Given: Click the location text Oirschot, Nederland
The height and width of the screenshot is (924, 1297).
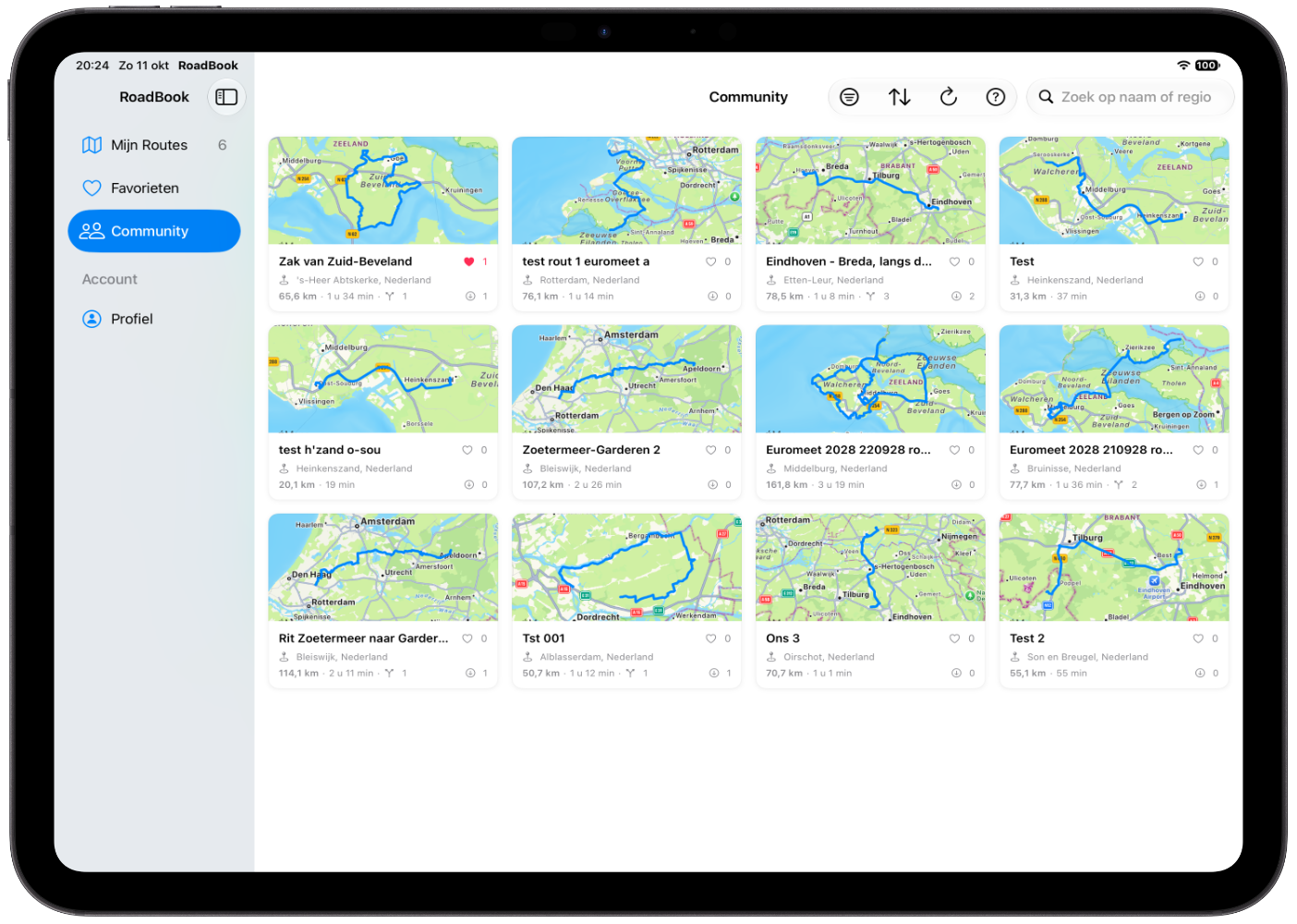Looking at the screenshot, I should (829, 657).
